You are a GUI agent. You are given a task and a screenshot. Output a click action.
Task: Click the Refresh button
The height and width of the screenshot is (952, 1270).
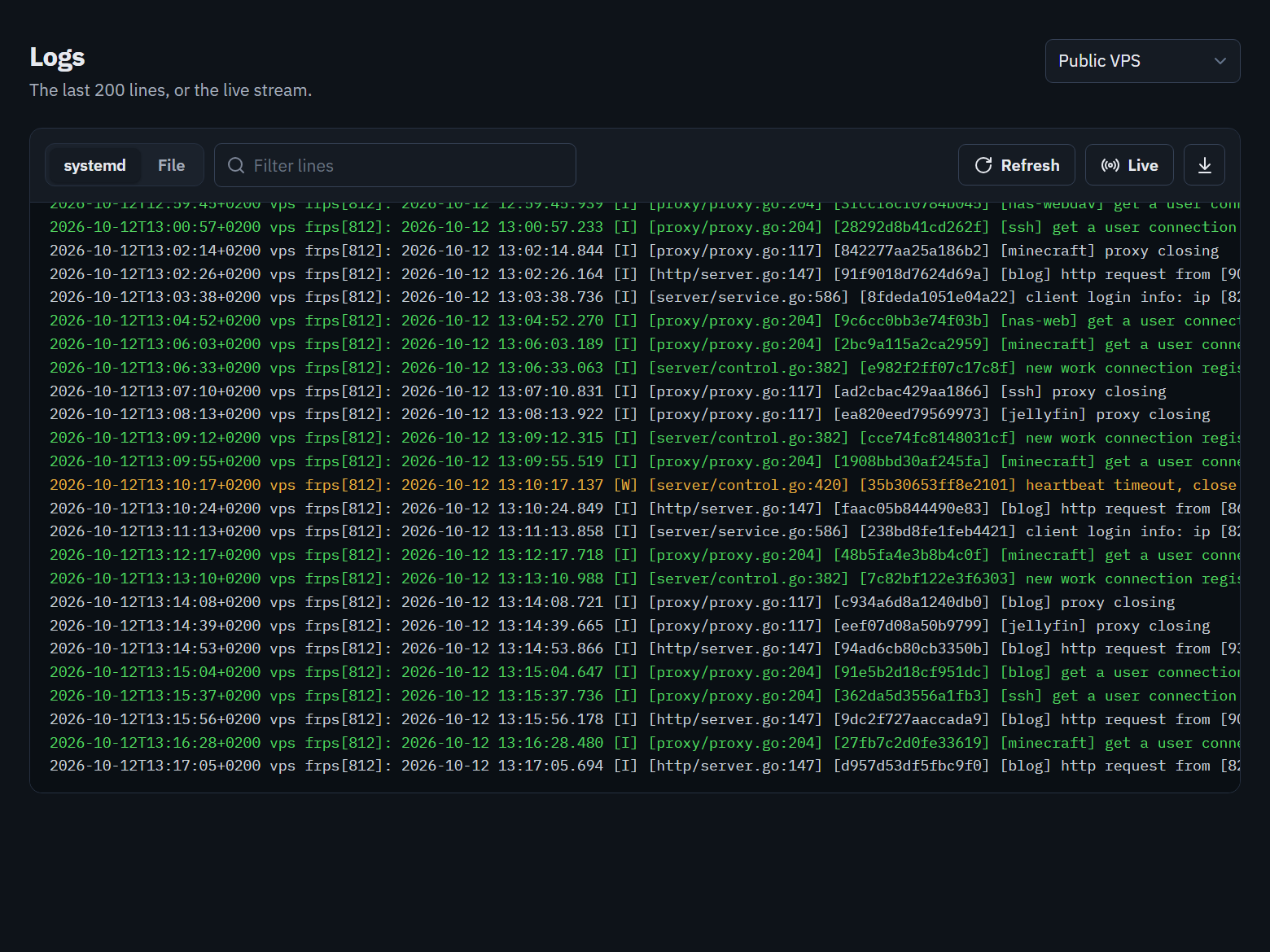pyautogui.click(x=1017, y=165)
